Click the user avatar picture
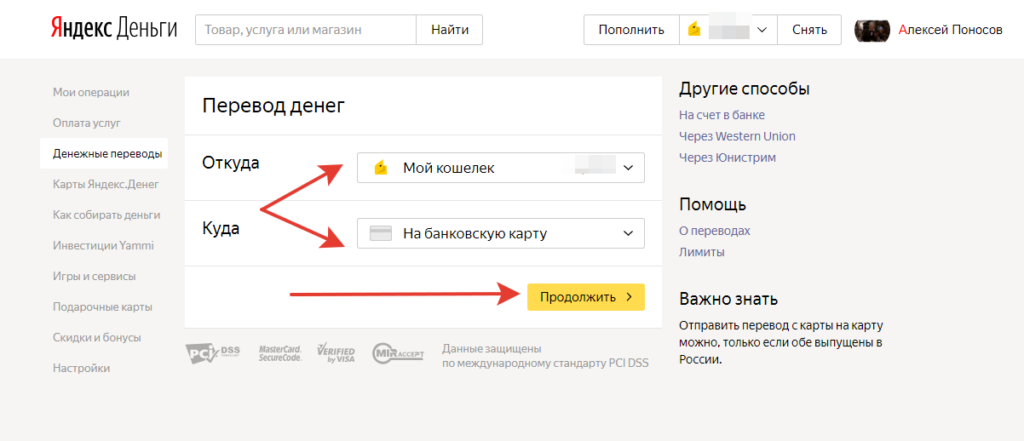 (x=872, y=30)
